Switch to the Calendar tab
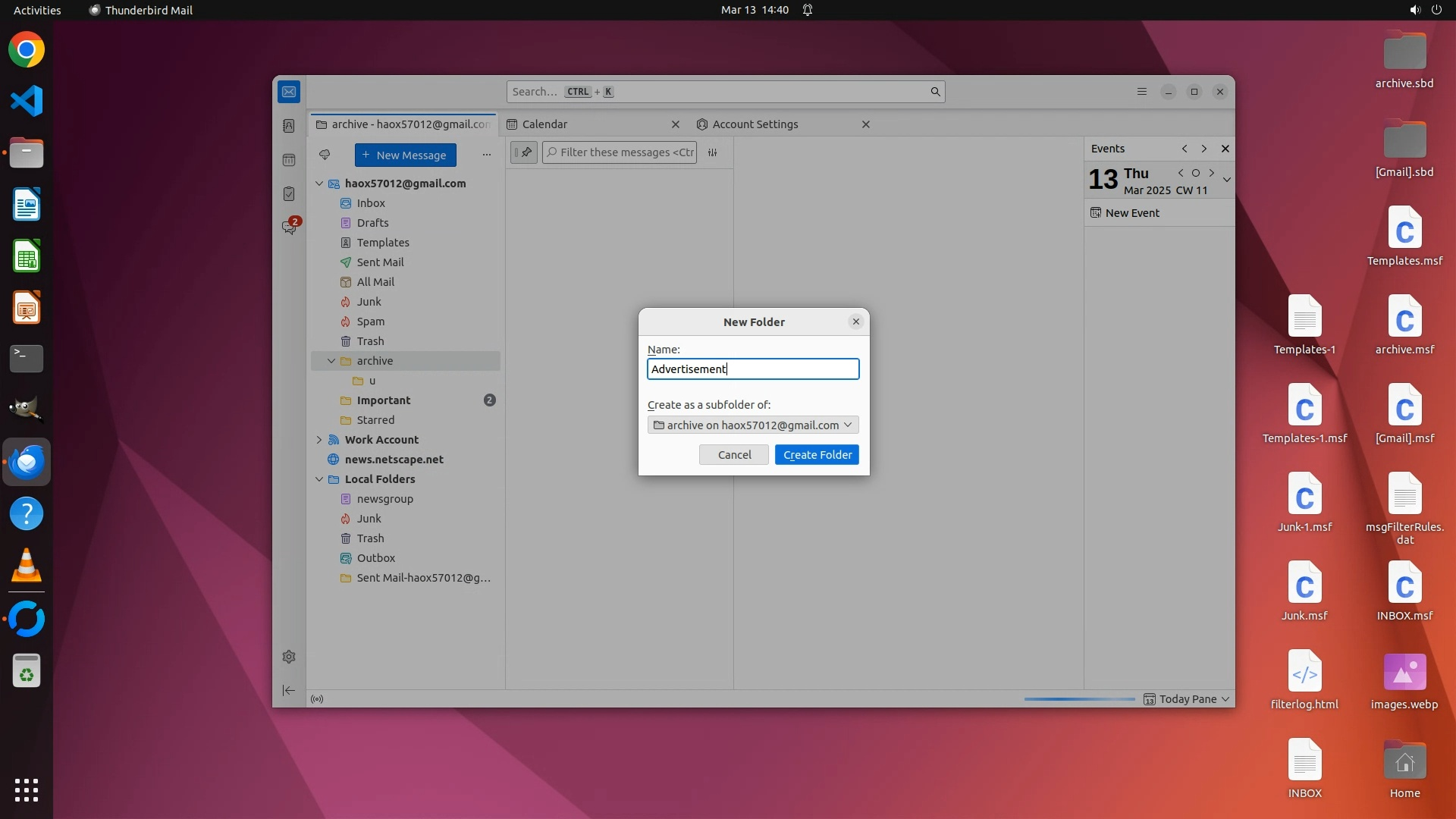The width and height of the screenshot is (1456, 819). click(544, 124)
